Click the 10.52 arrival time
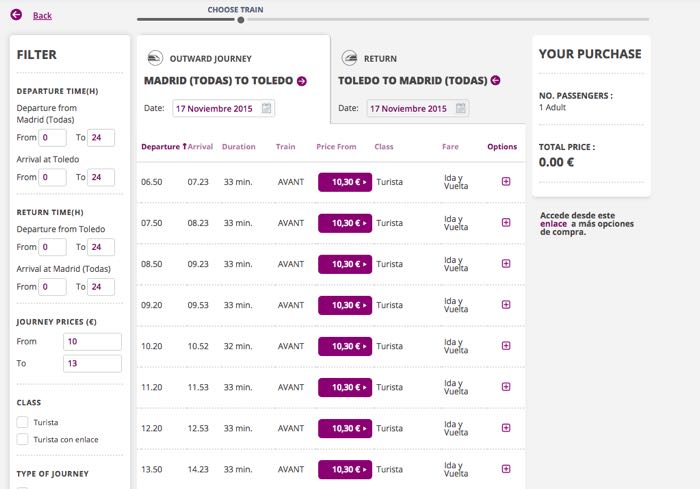The width and height of the screenshot is (700, 489). 198,346
